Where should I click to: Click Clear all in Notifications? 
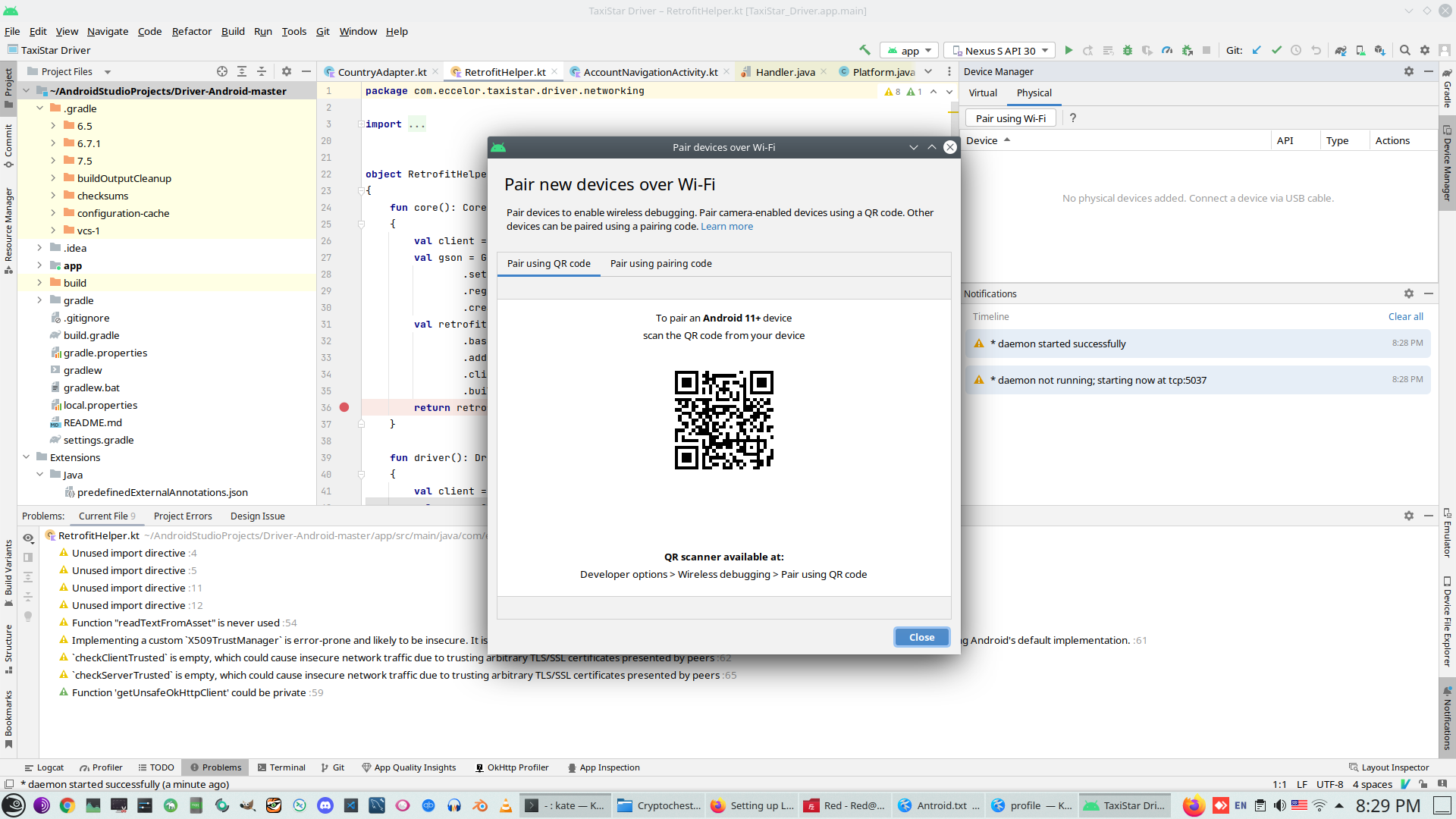pyautogui.click(x=1405, y=316)
